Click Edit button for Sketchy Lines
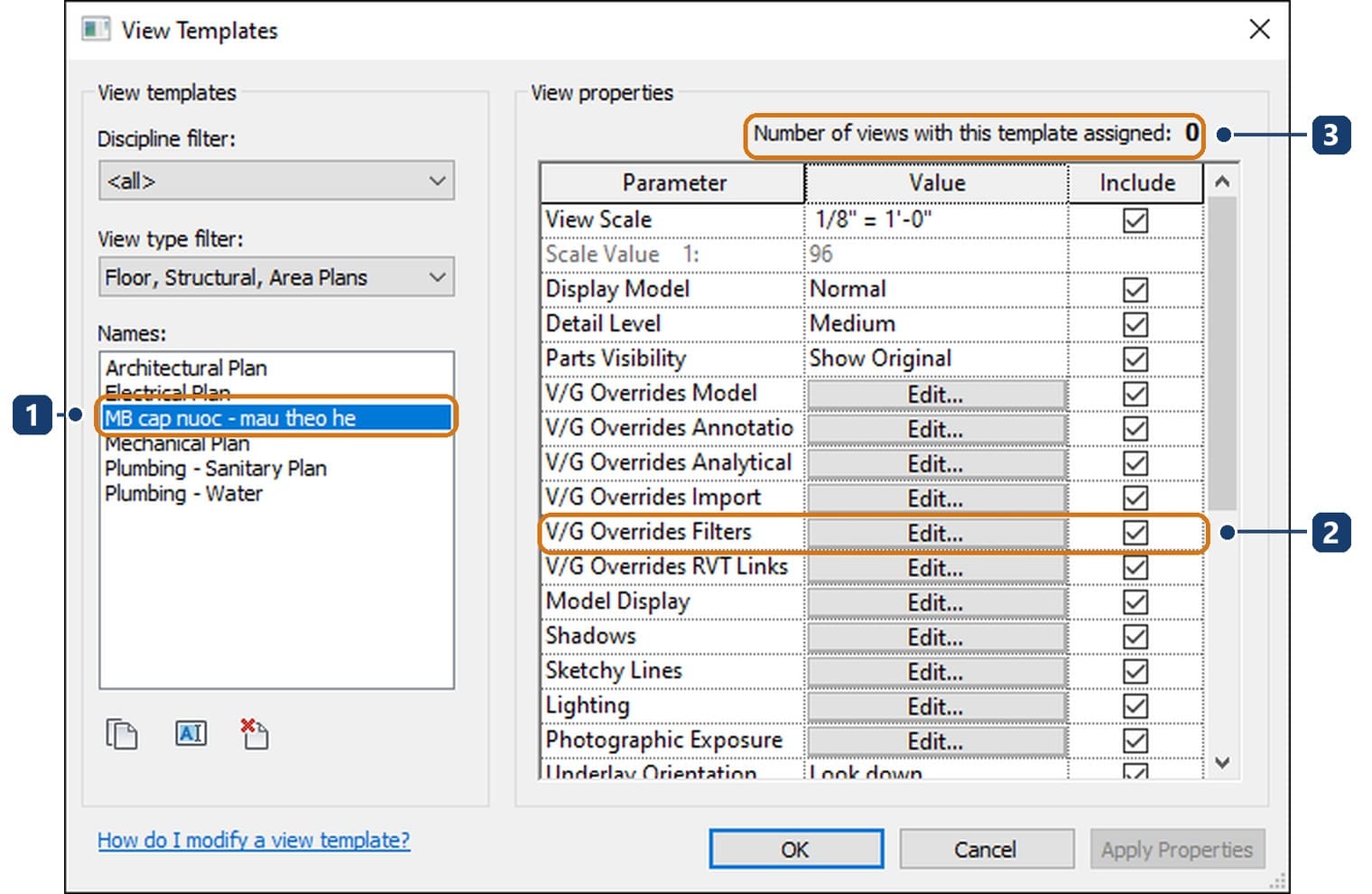Viewport: 1372px width, 894px height. pyautogui.click(x=936, y=673)
